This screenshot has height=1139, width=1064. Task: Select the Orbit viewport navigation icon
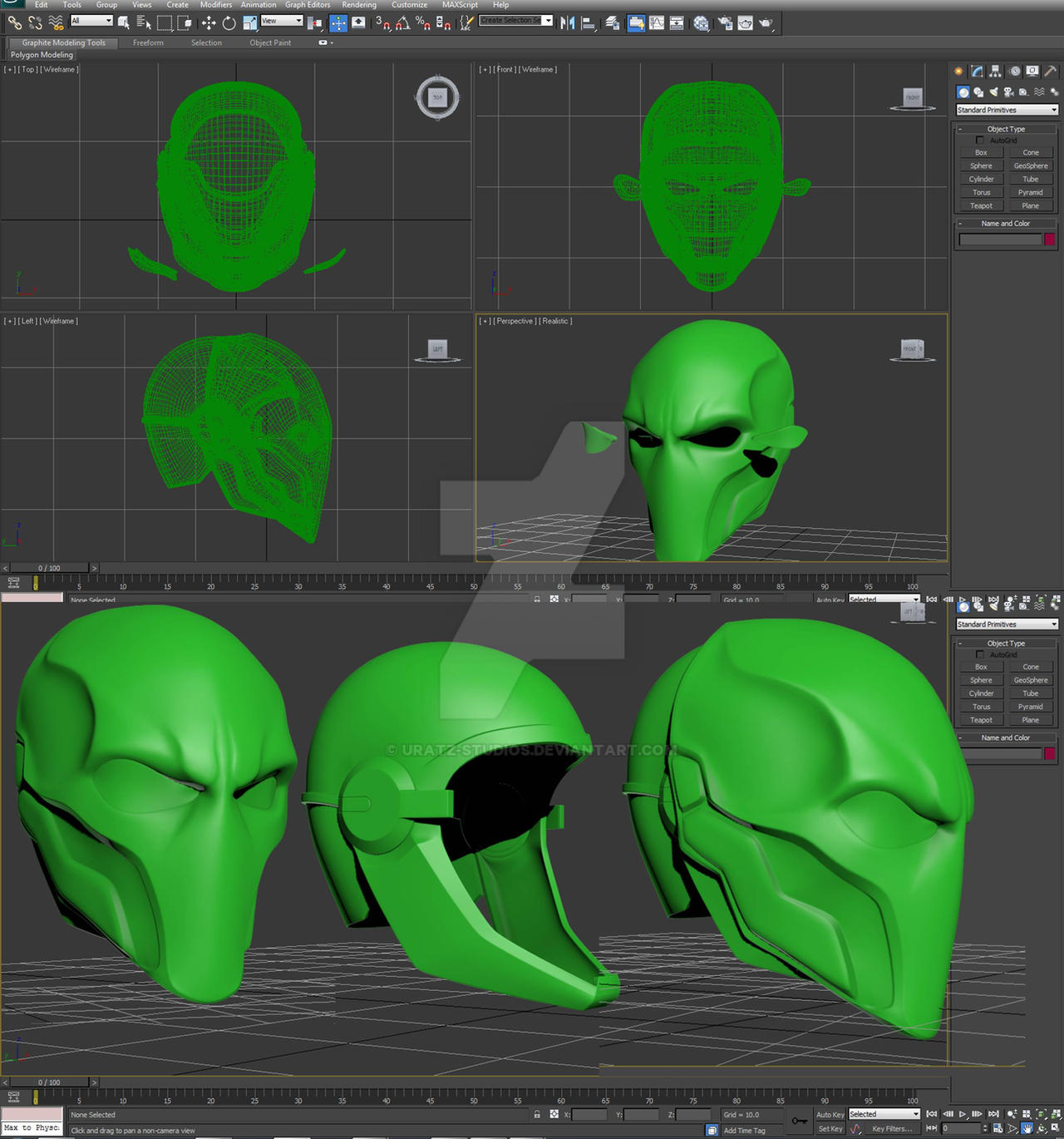1041,1128
